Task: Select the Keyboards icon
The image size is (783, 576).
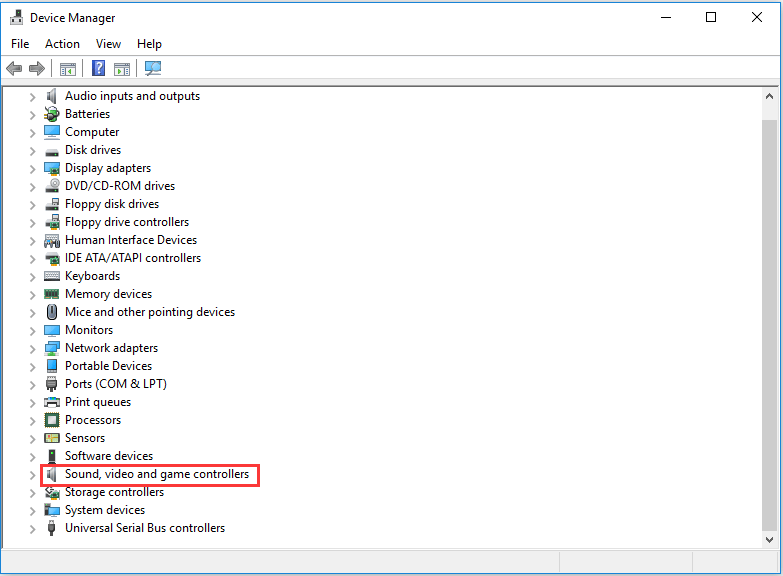Action: click(51, 276)
